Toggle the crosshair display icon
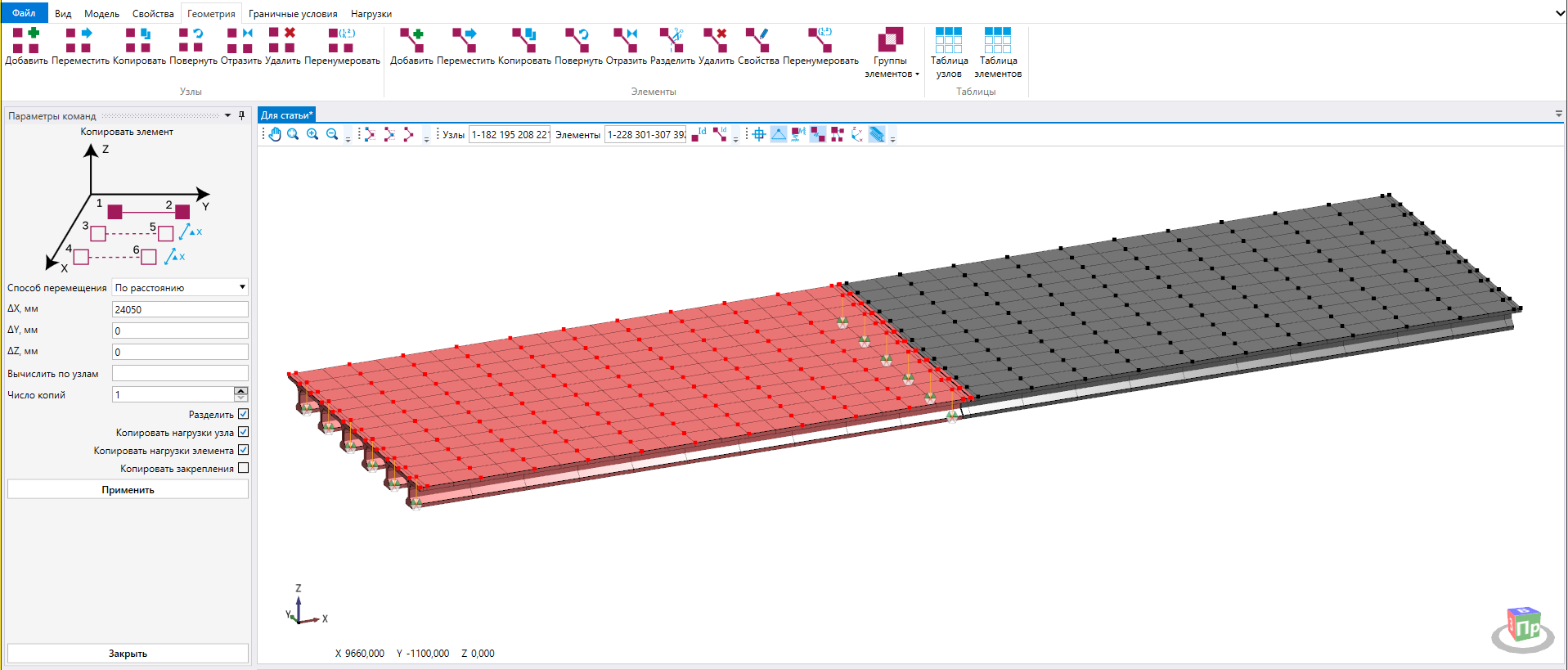This screenshot has width=1568, height=670. click(x=759, y=134)
